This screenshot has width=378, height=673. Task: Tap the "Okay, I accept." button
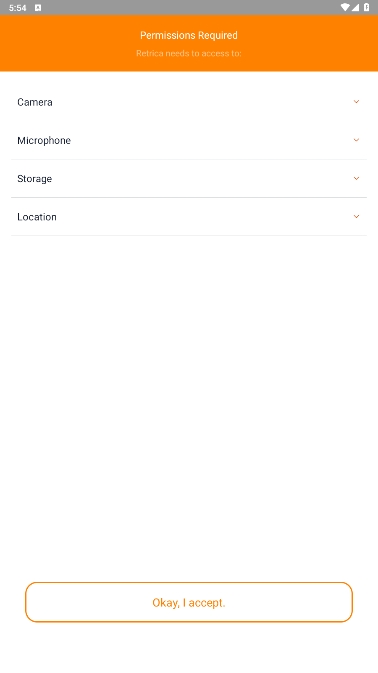point(189,602)
